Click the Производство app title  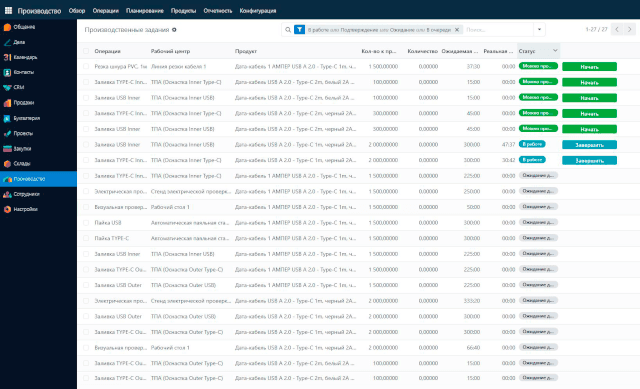point(39,11)
